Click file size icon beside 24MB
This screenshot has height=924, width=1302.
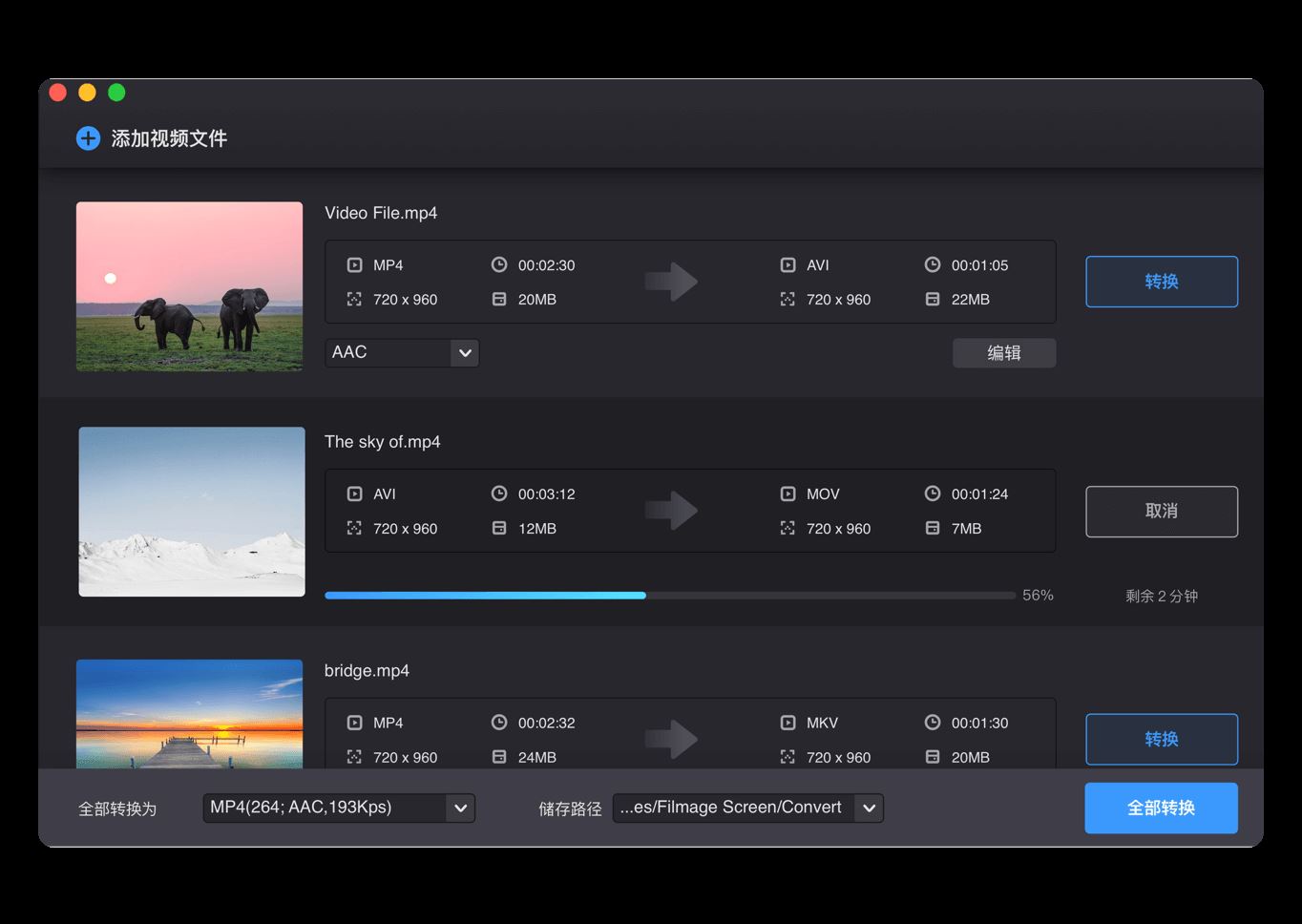(499, 757)
